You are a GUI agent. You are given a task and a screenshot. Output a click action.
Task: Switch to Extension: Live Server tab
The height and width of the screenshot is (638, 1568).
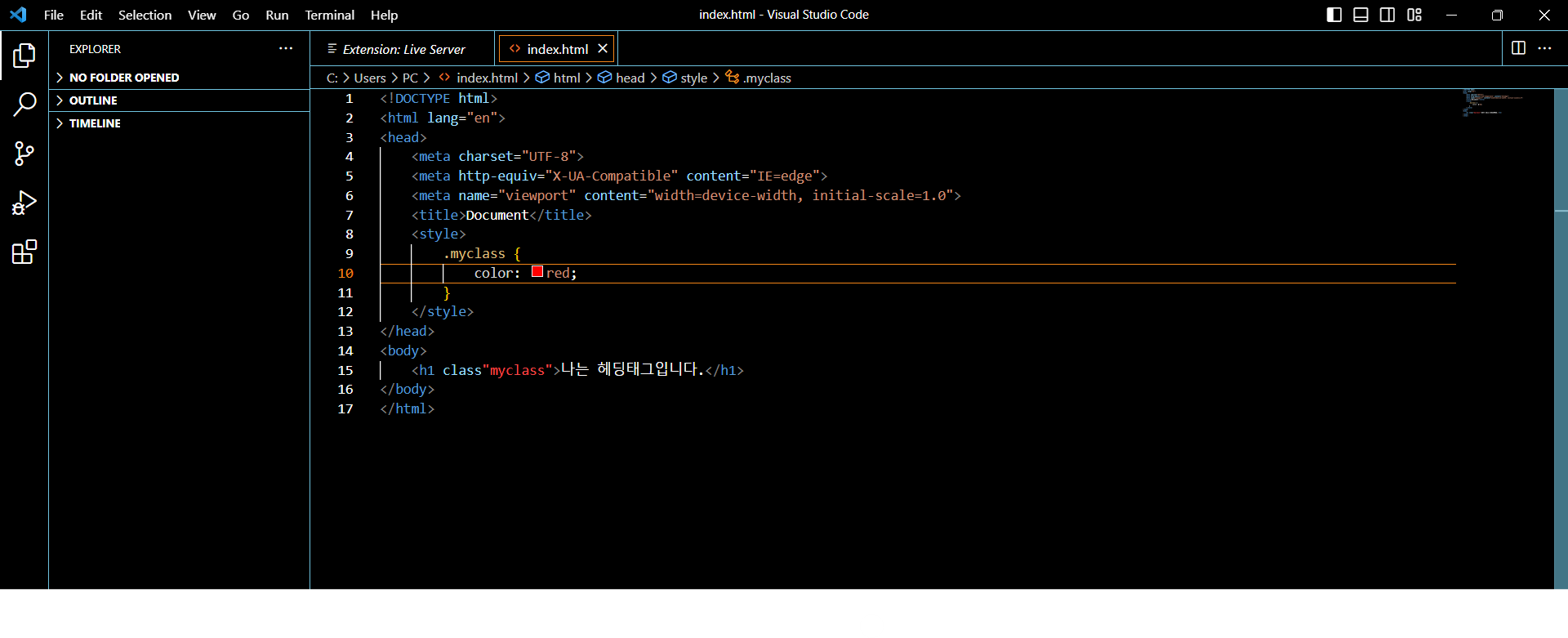click(403, 49)
